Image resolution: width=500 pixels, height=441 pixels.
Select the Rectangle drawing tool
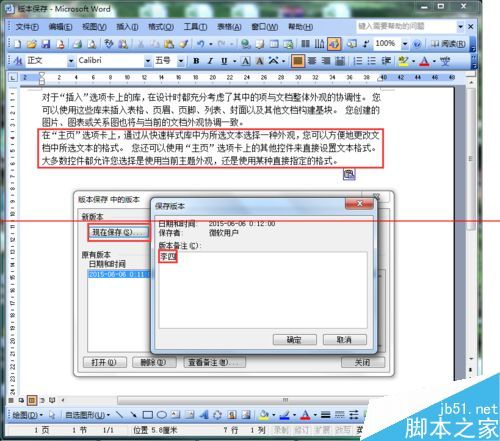click(x=148, y=415)
